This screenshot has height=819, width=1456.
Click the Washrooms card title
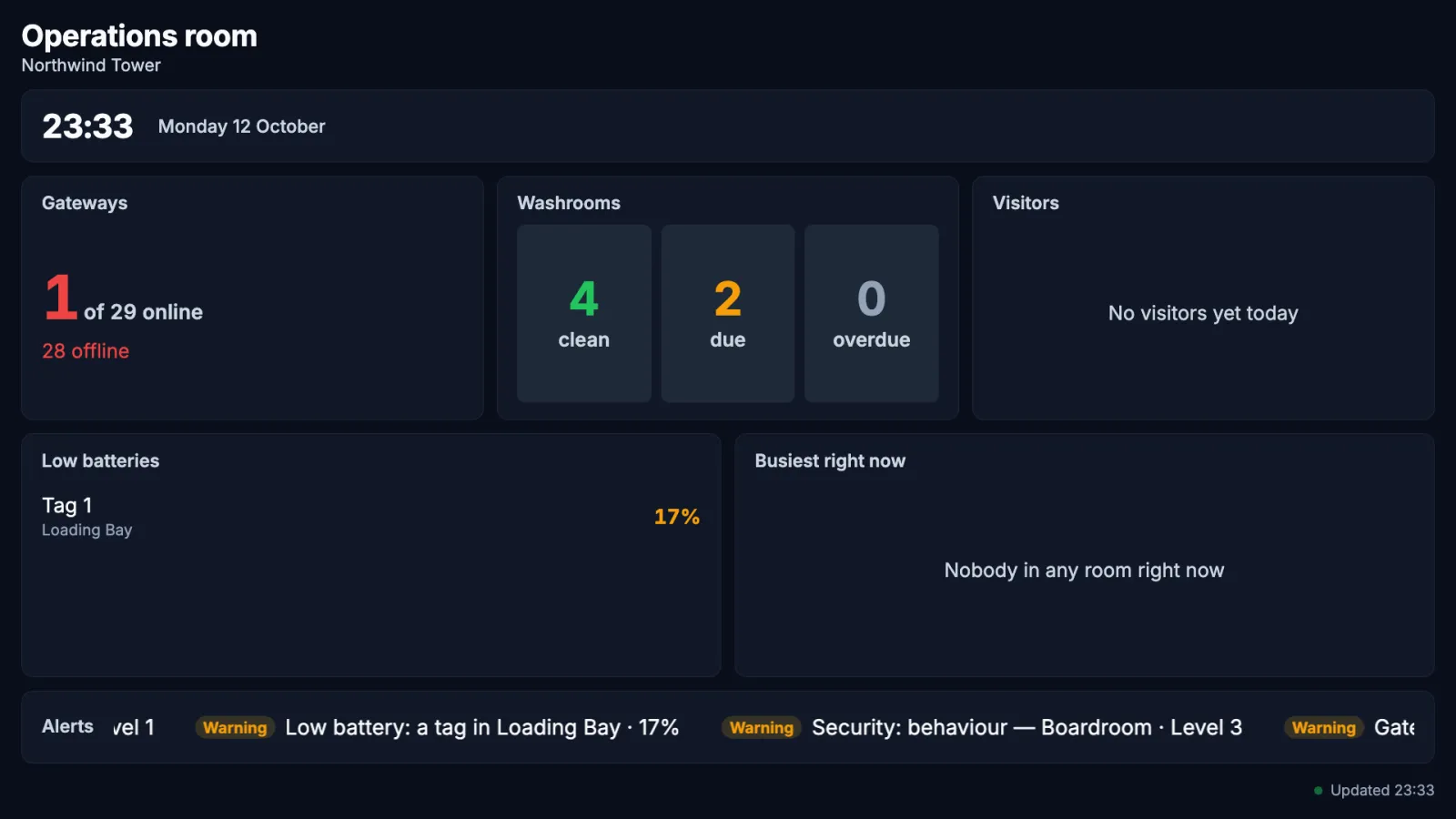point(569,203)
